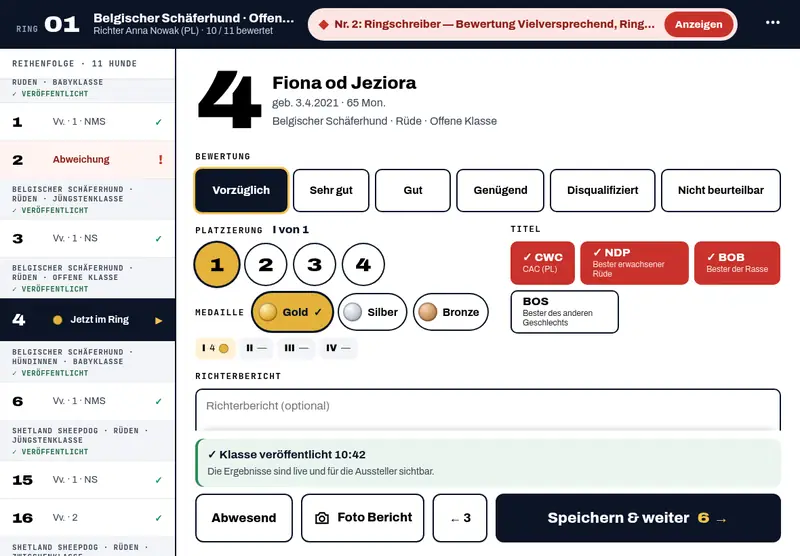Click the Klasse veröffentlicht 10:42 notice

[488, 463]
